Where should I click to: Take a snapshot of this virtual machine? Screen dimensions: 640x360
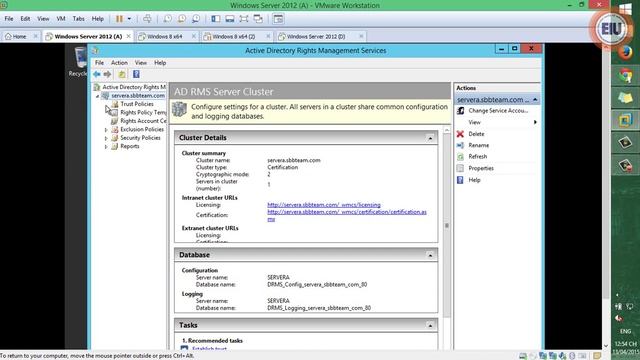167,19
